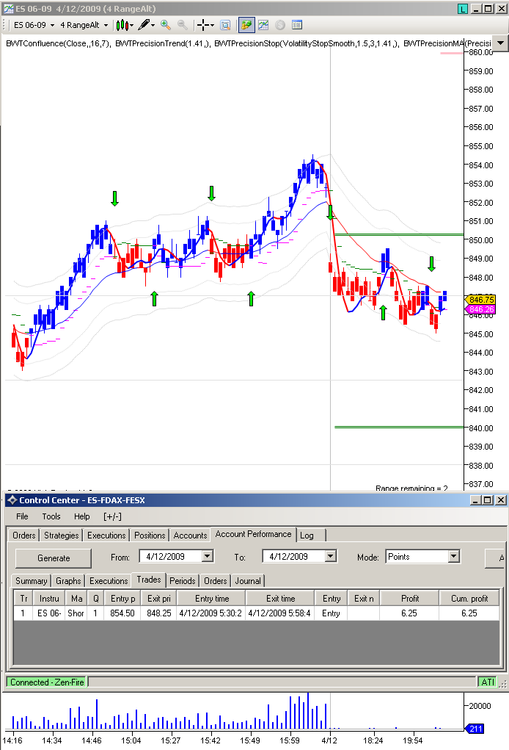509x750 pixels.
Task: Click the grey round strategies icon
Action: 280,25
